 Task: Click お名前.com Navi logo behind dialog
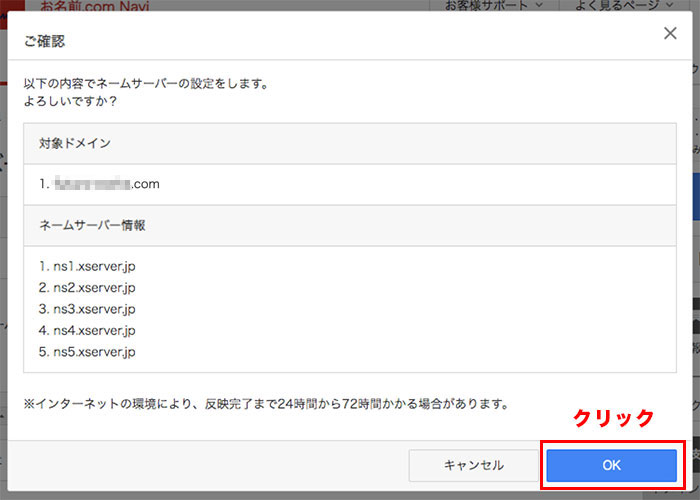95,6
